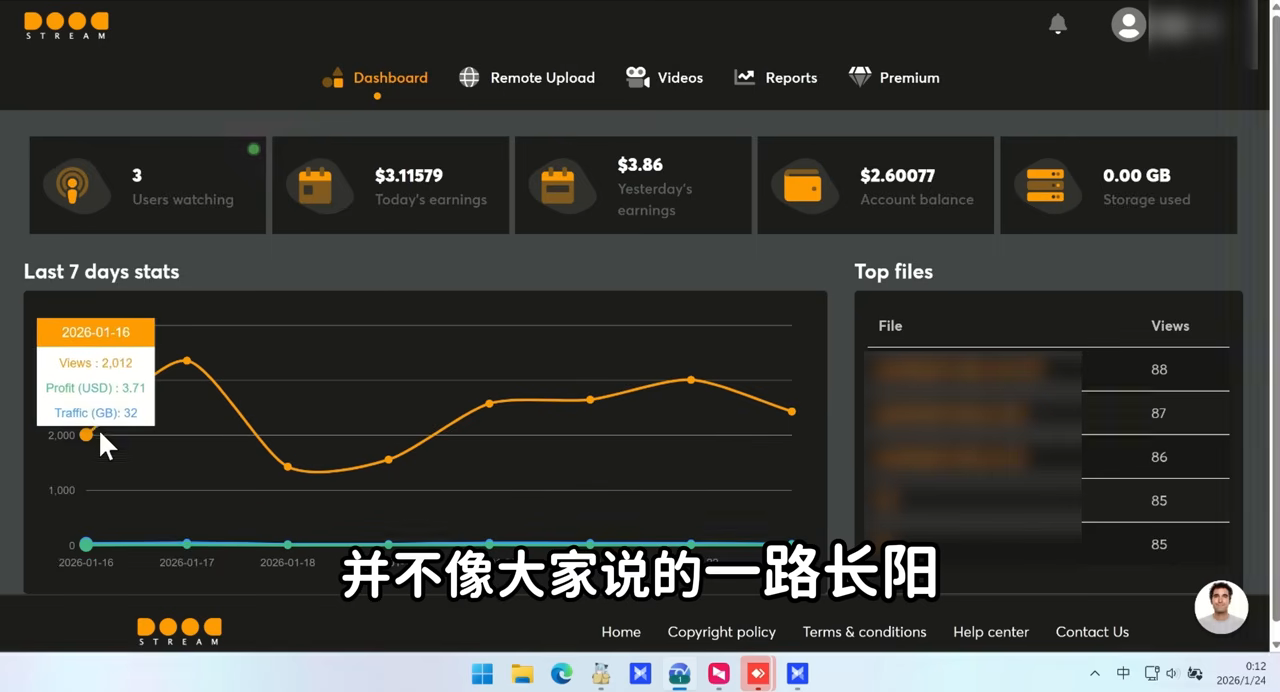
Task: Navigate to the Videos section
Action: pyautogui.click(x=664, y=78)
